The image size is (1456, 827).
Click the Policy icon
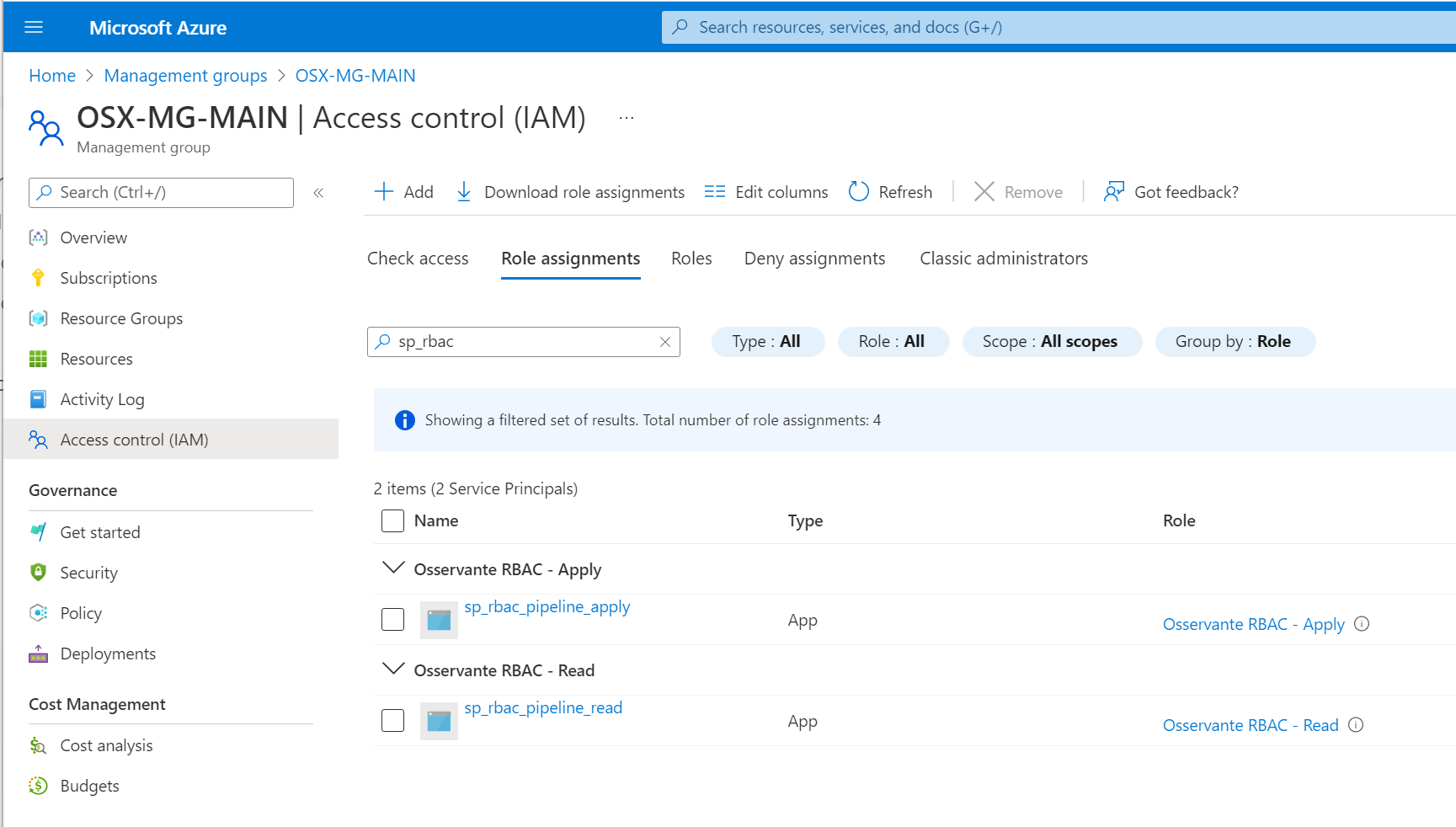click(38, 613)
